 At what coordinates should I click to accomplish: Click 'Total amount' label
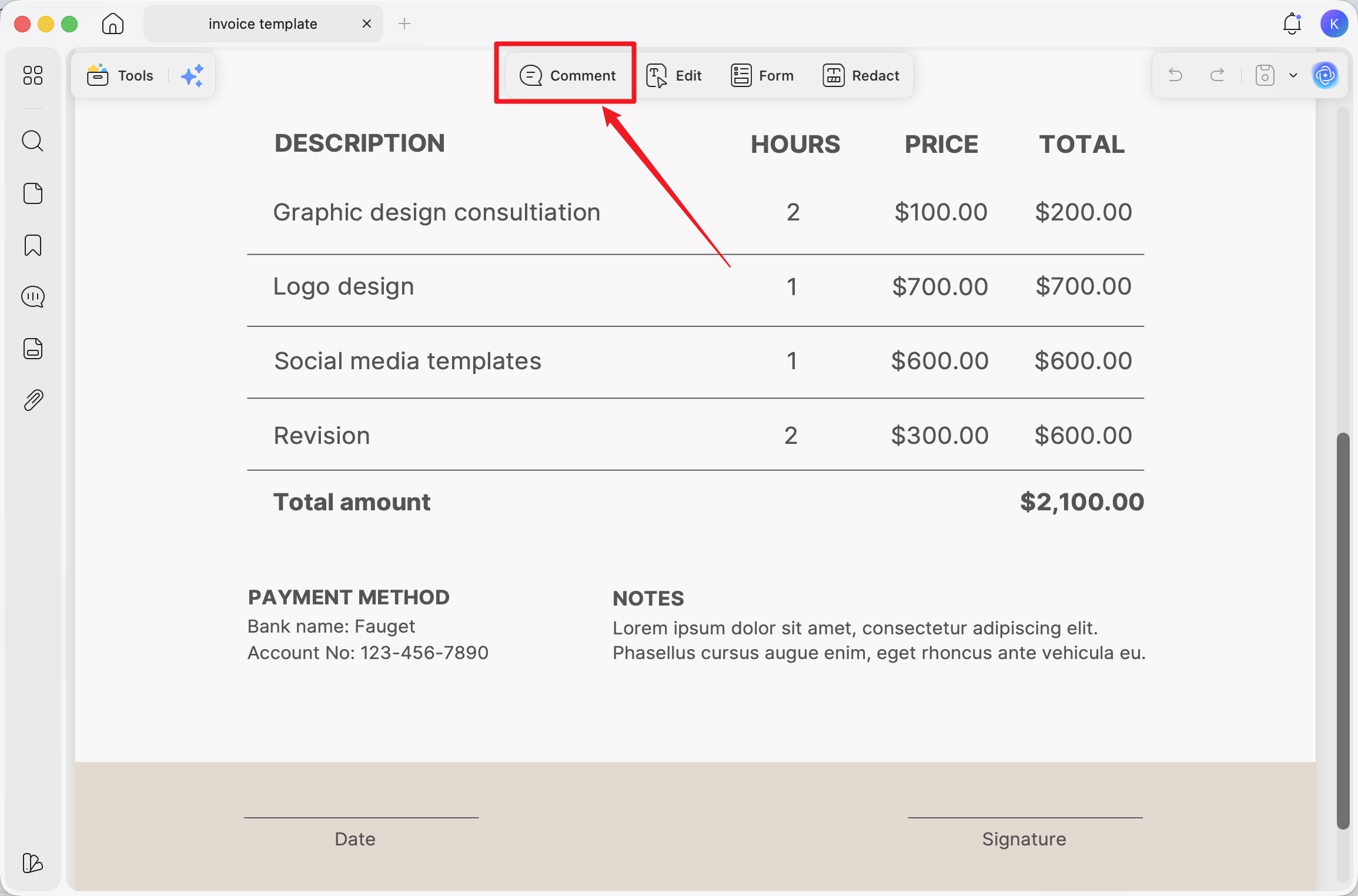[352, 502]
